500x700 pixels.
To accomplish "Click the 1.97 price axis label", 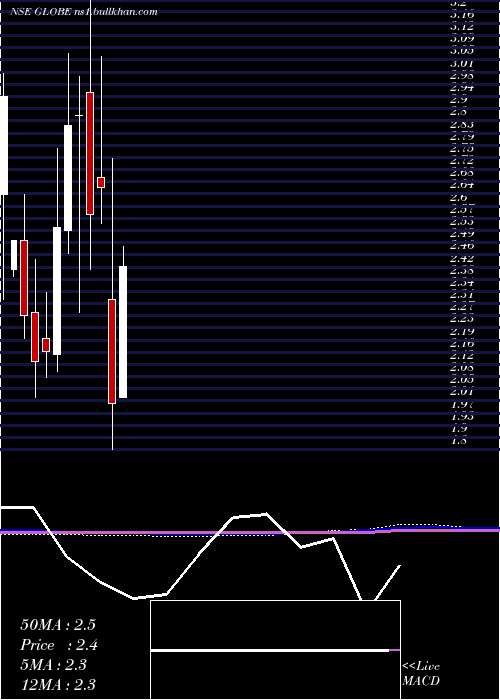I will point(461,404).
